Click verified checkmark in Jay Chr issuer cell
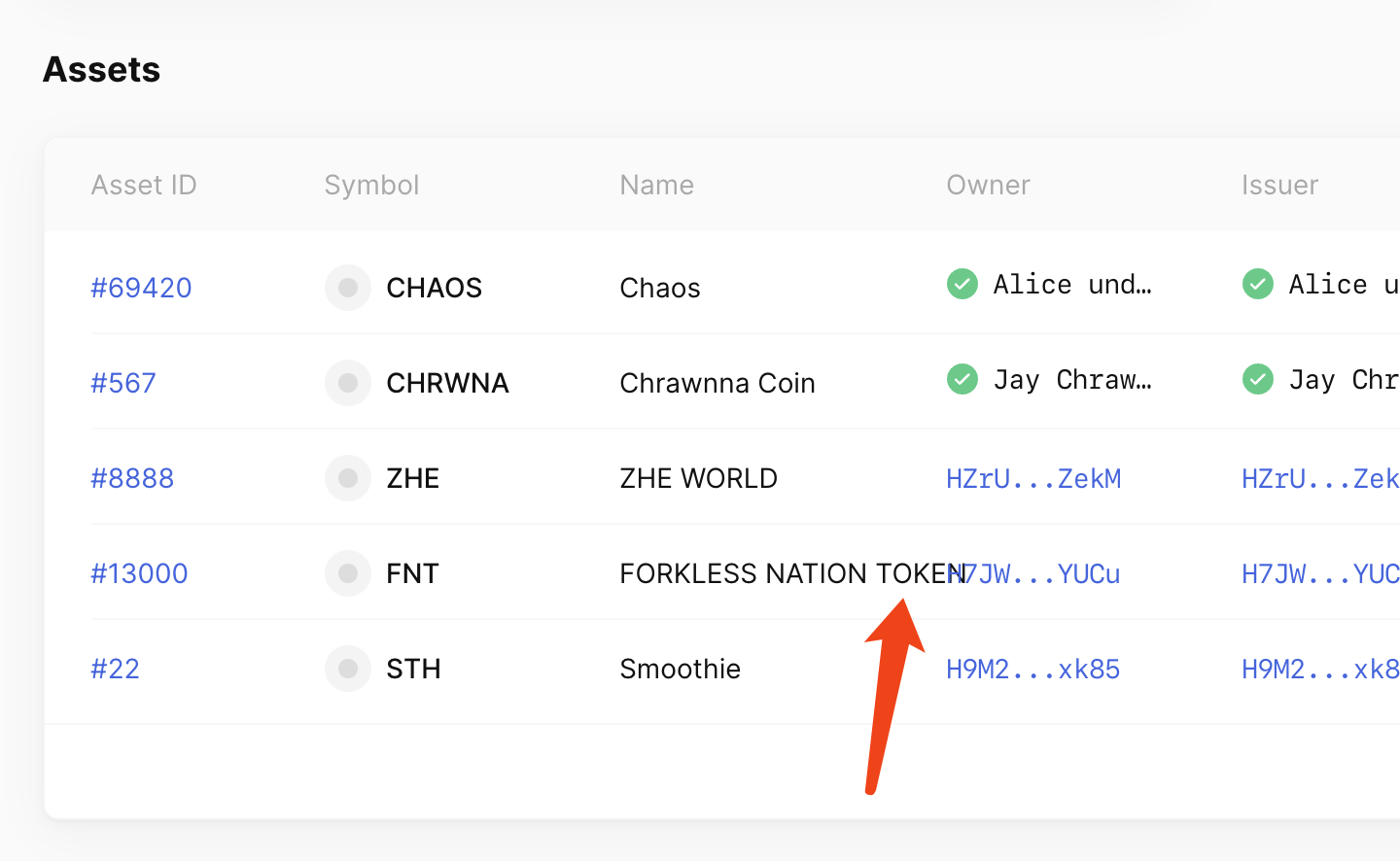Image resolution: width=1400 pixels, height=861 pixels. 1258,379
